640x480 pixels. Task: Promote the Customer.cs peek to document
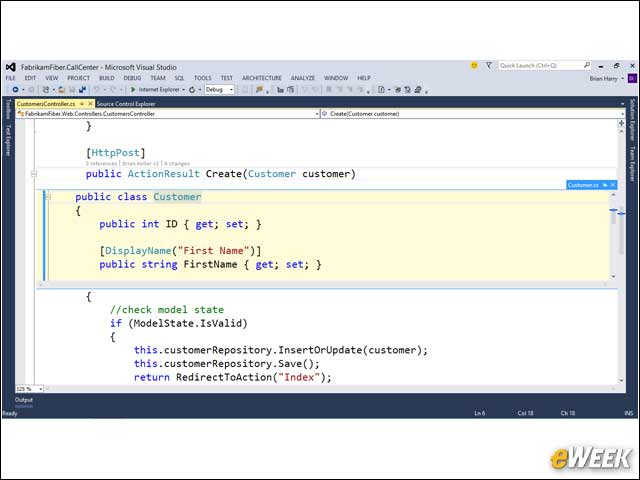[605, 185]
